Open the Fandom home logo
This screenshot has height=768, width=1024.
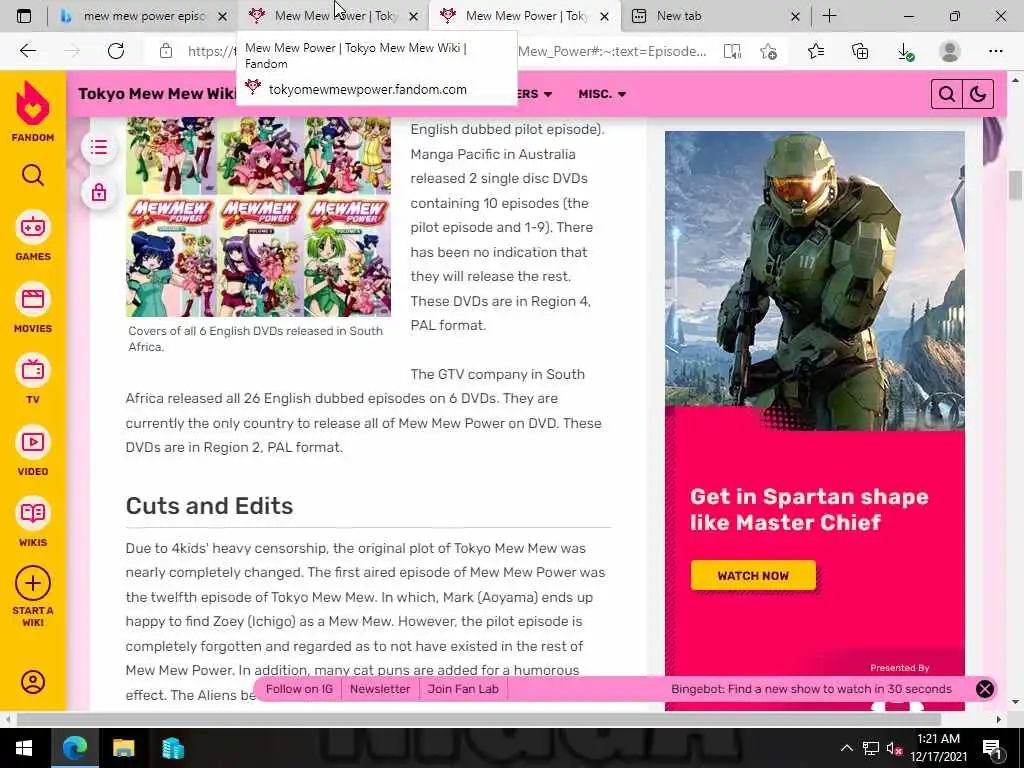click(x=33, y=111)
